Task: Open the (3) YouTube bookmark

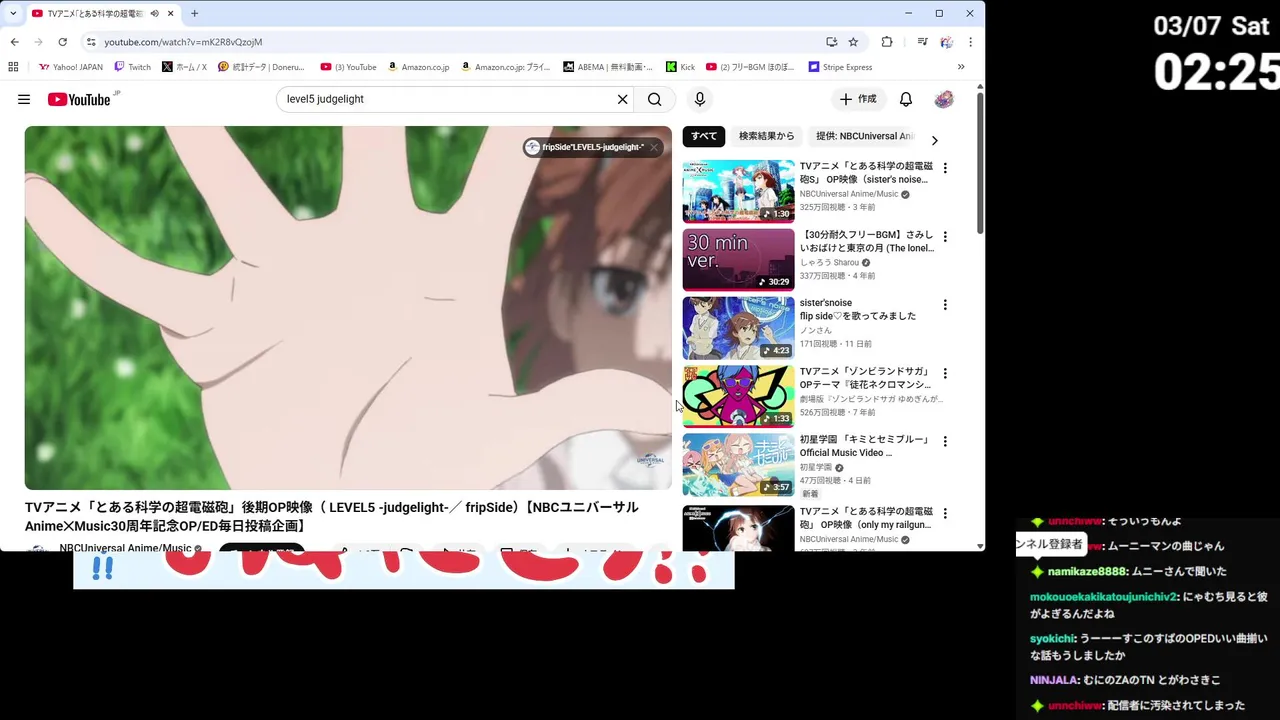Action: tap(348, 67)
